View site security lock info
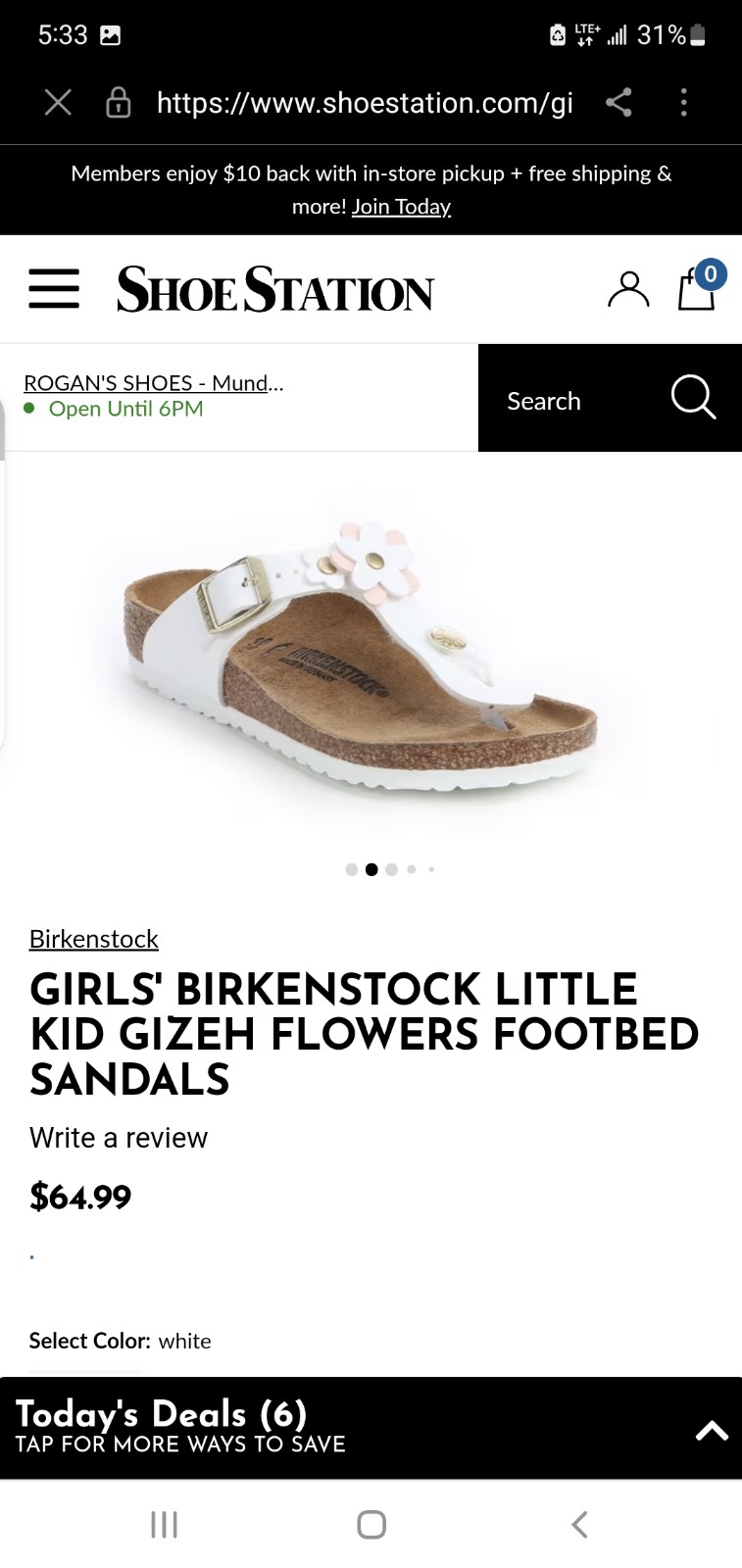 tap(118, 102)
